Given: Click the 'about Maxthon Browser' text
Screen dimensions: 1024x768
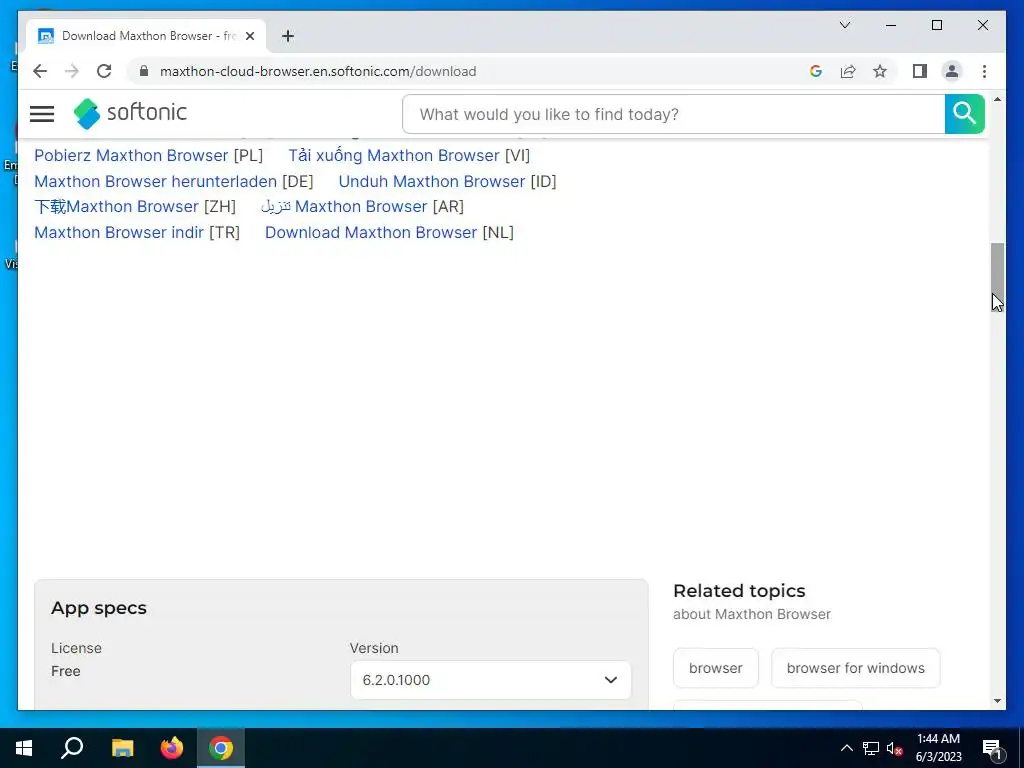Looking at the screenshot, I should point(752,615).
